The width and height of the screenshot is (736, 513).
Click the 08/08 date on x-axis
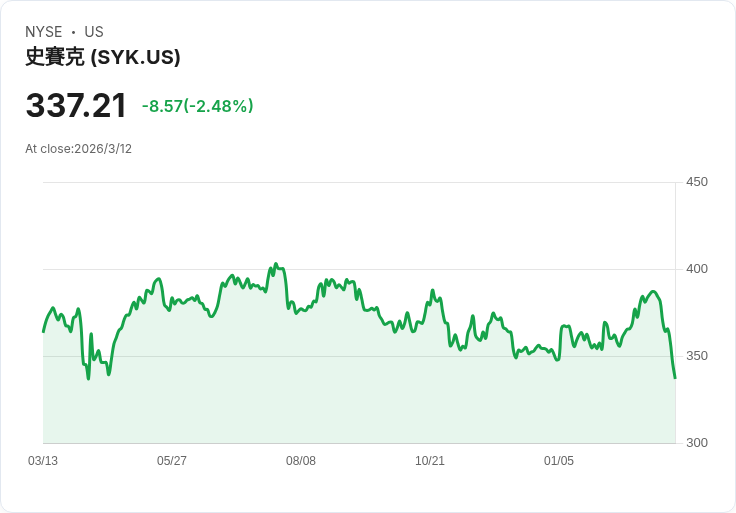(x=301, y=461)
